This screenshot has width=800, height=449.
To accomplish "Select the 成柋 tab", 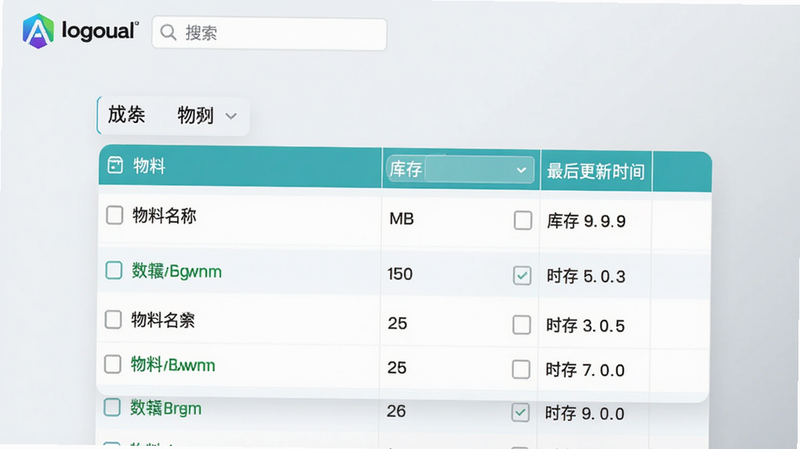I will coord(127,114).
